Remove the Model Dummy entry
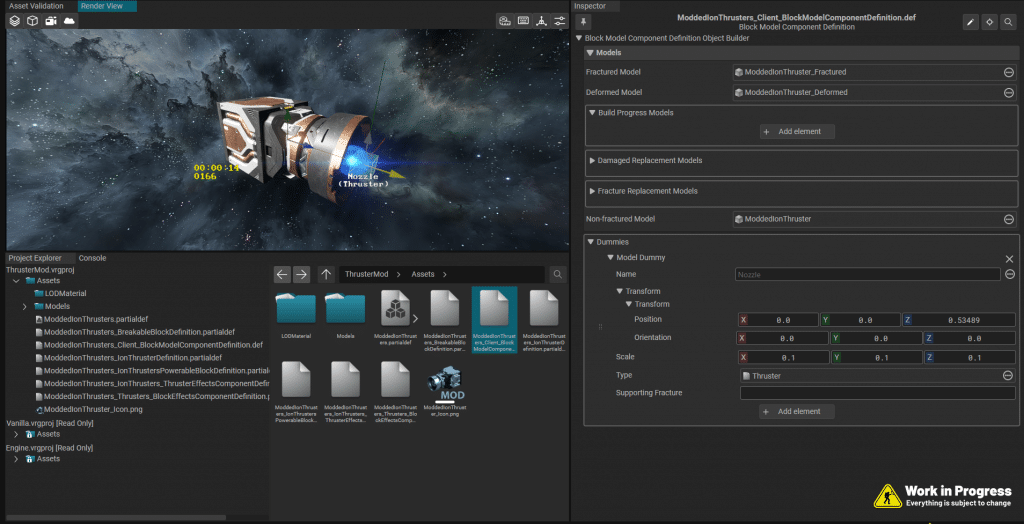 point(1009,258)
